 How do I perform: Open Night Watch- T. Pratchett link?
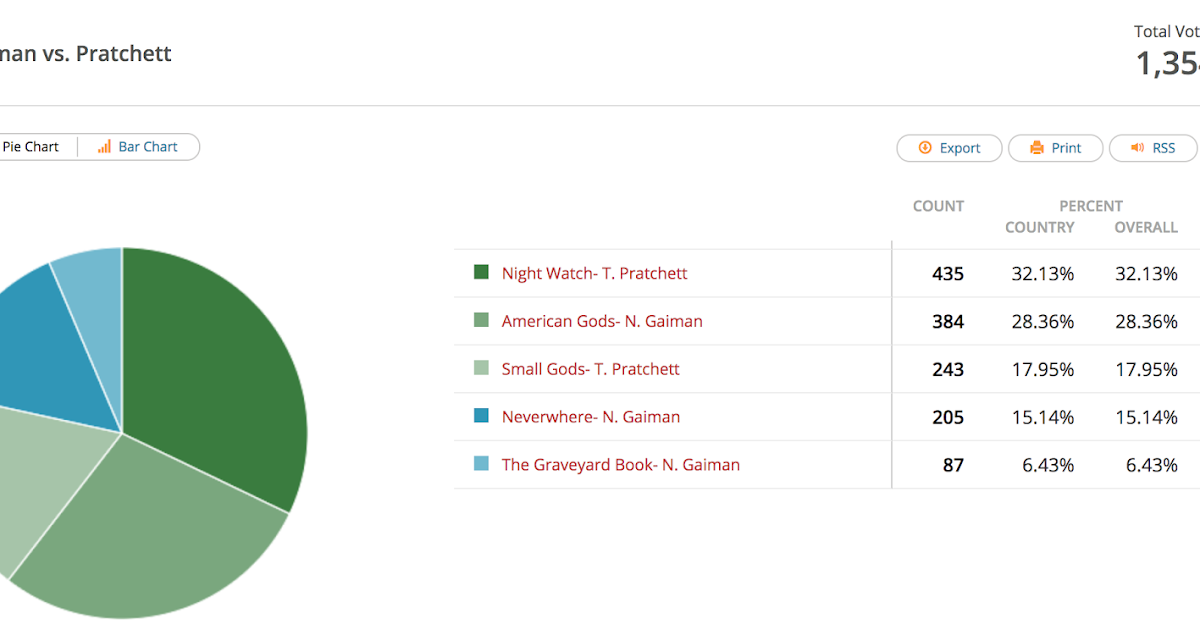[594, 273]
